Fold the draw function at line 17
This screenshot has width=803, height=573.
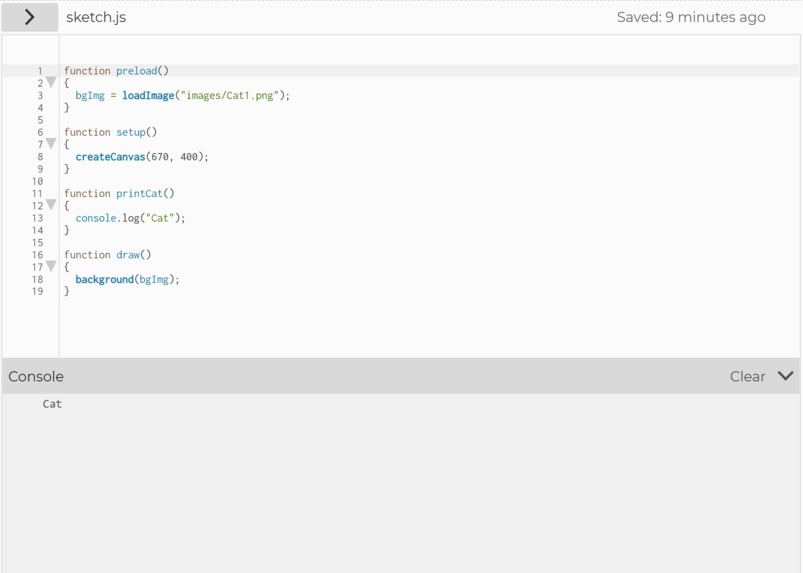pyautogui.click(x=51, y=266)
